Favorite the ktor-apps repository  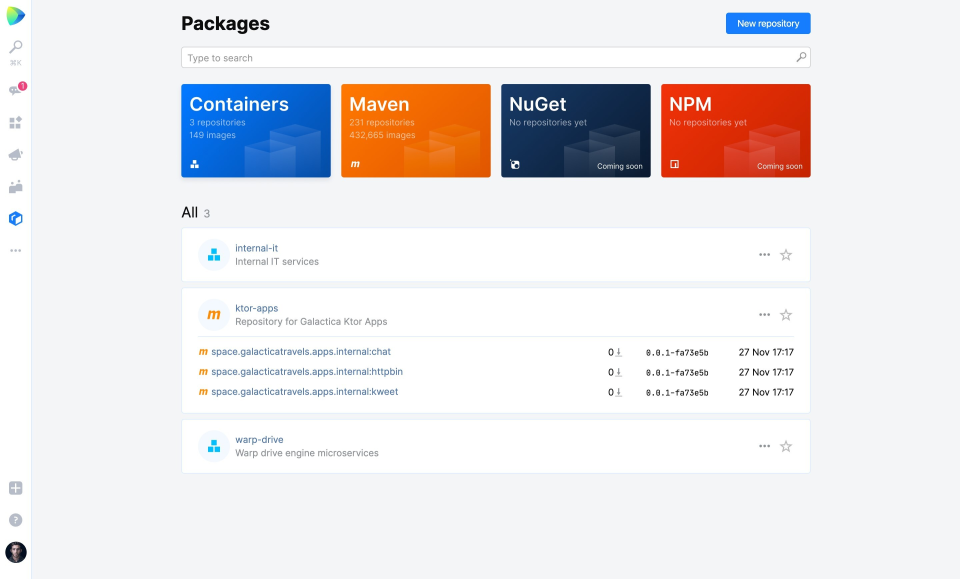pyautogui.click(x=786, y=315)
